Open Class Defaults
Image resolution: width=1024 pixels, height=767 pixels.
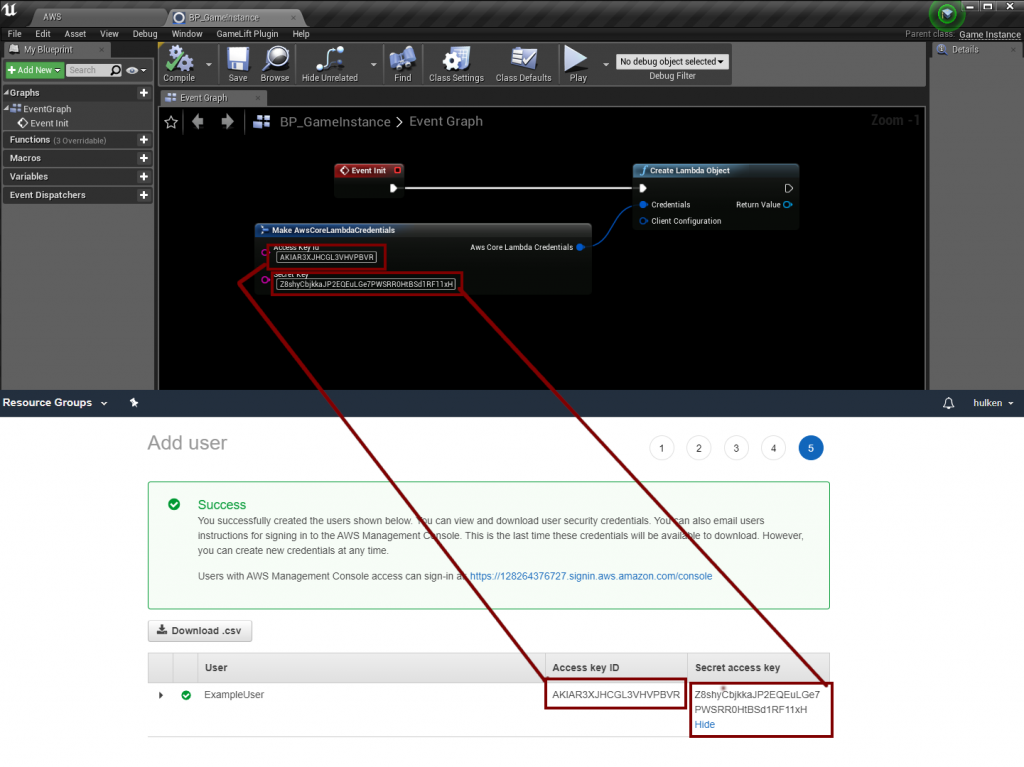(x=523, y=64)
